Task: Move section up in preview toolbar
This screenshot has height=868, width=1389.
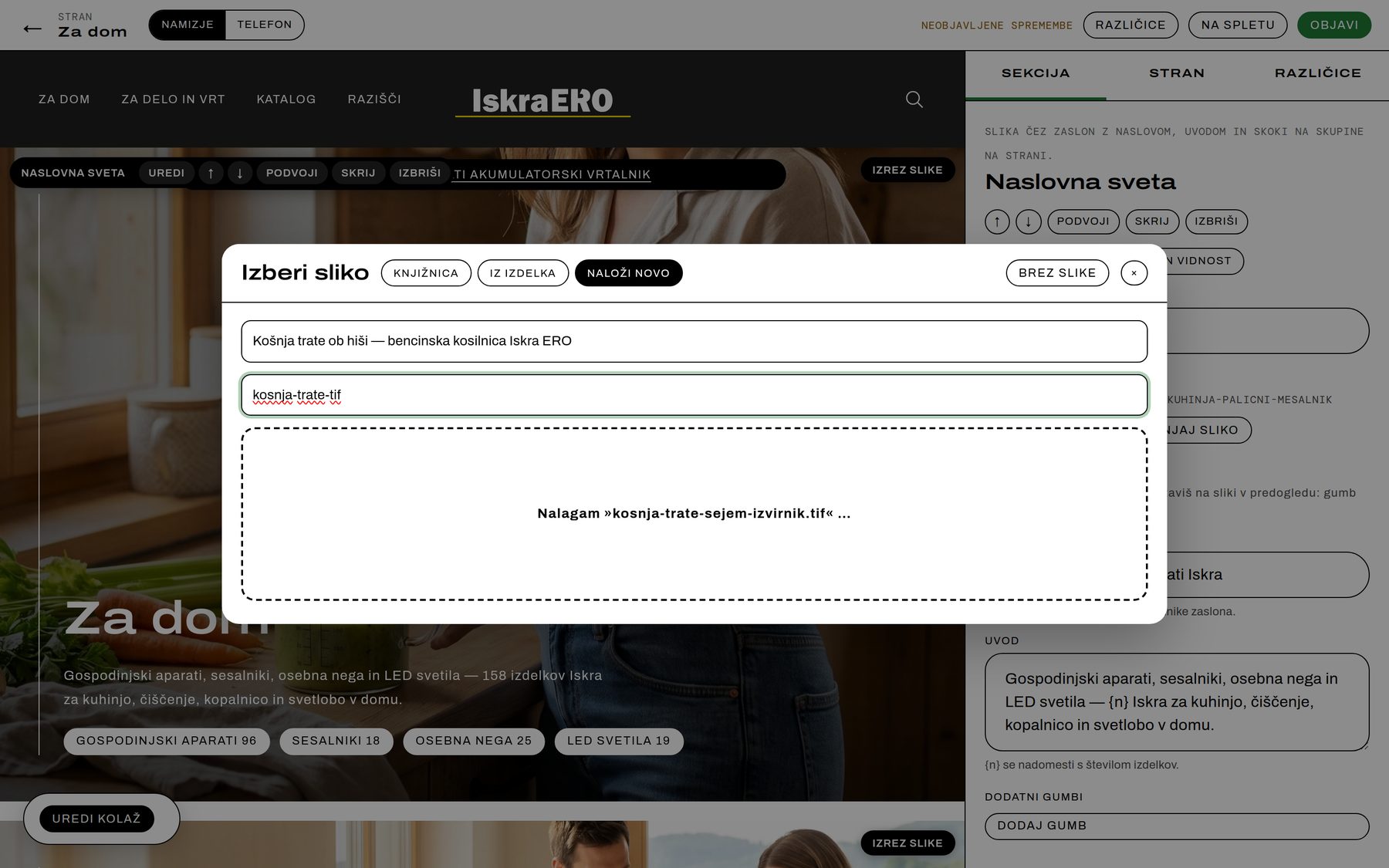Action: (x=211, y=173)
